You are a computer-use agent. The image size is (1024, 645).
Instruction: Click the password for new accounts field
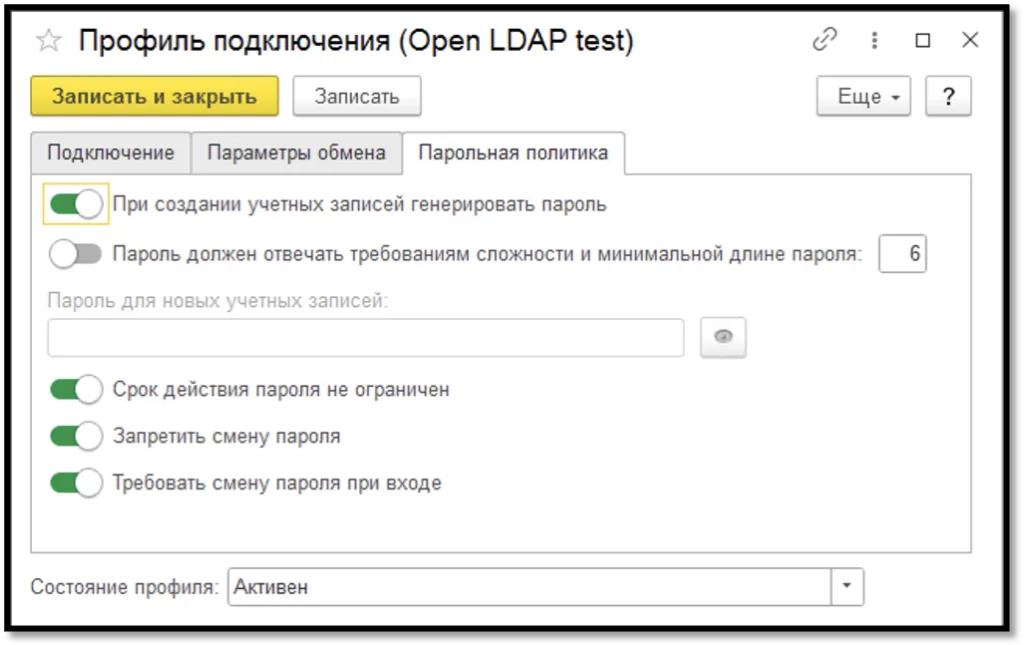click(365, 337)
